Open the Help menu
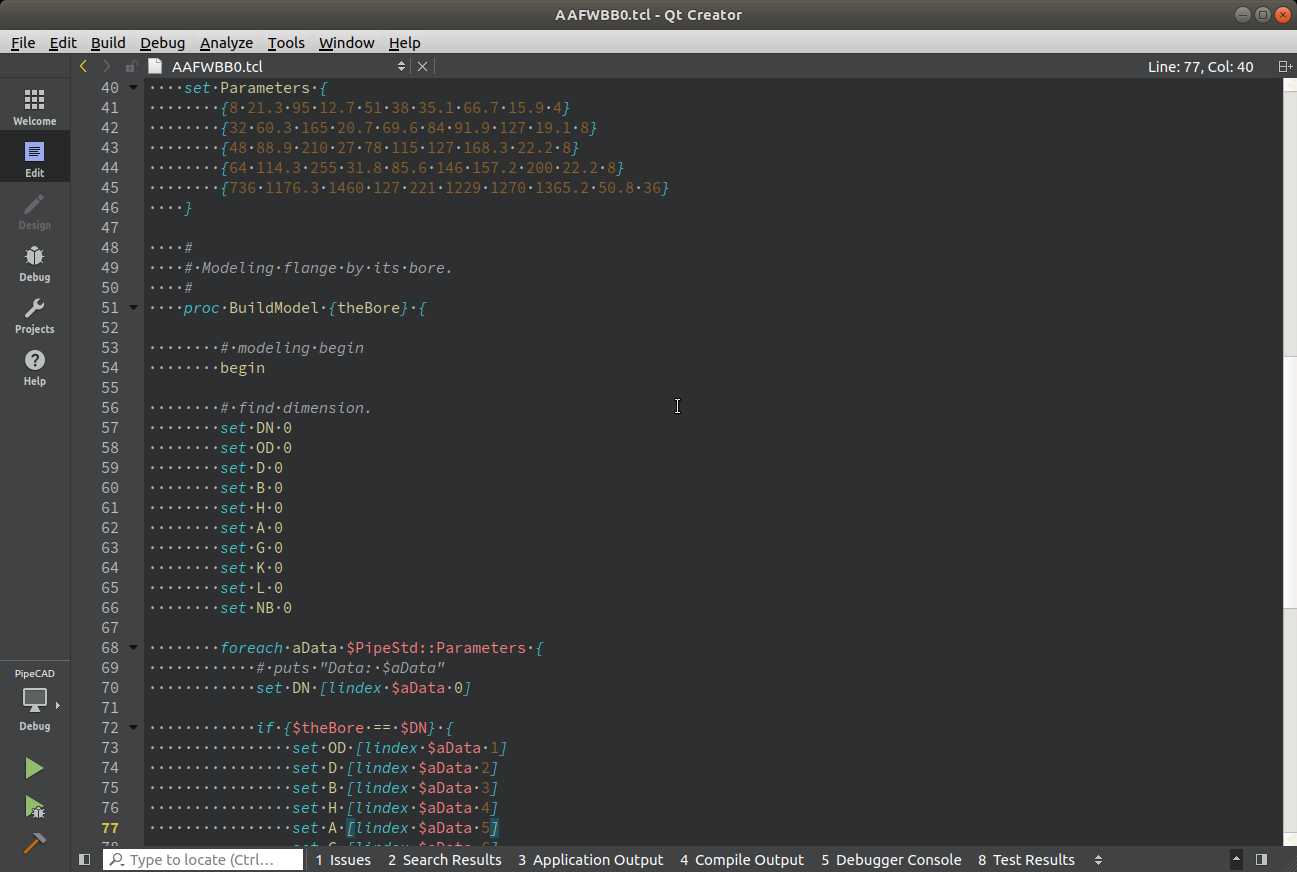 click(404, 42)
